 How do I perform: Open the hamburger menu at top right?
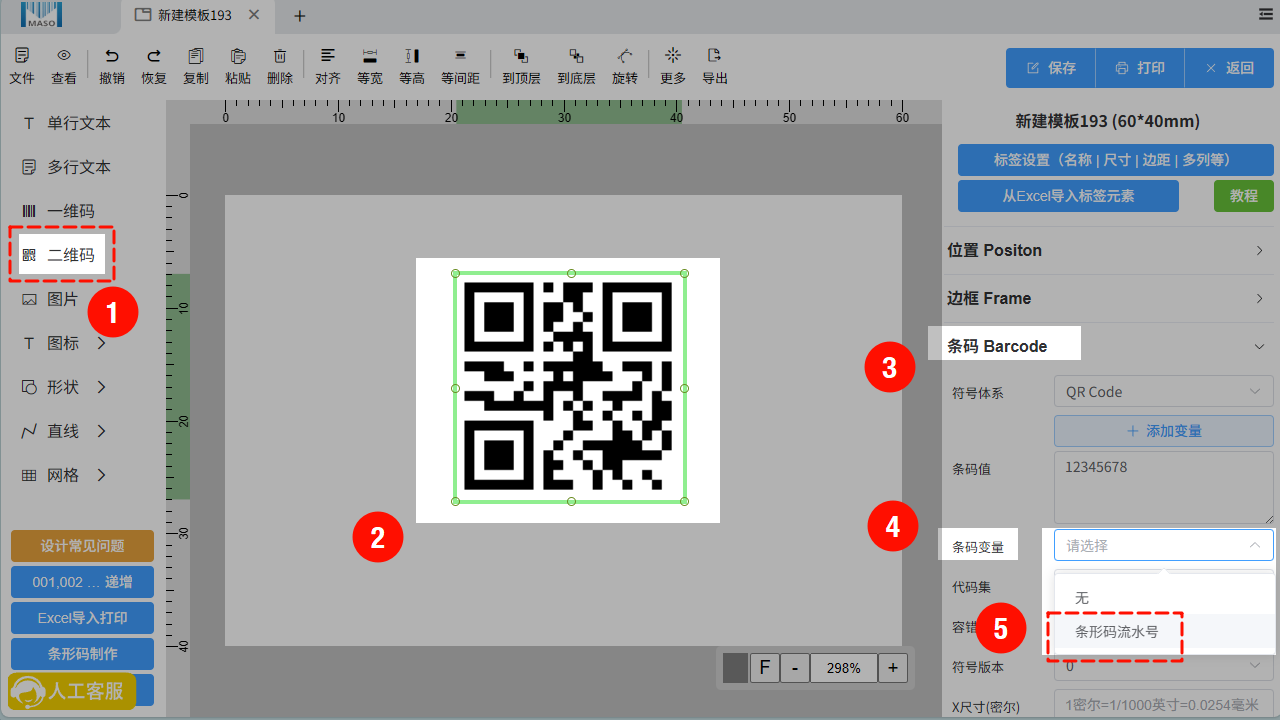(x=1266, y=14)
